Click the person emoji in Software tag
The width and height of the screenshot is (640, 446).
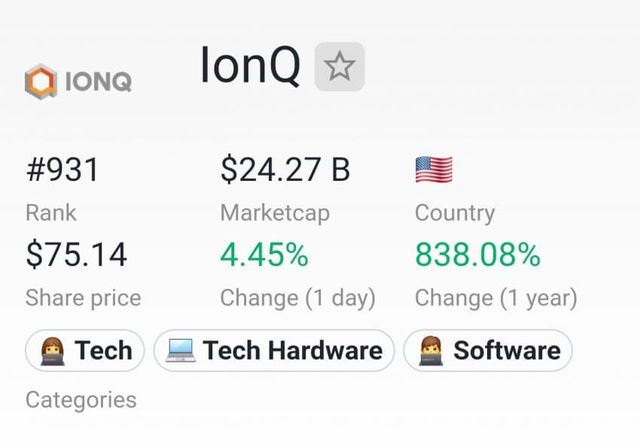(431, 351)
